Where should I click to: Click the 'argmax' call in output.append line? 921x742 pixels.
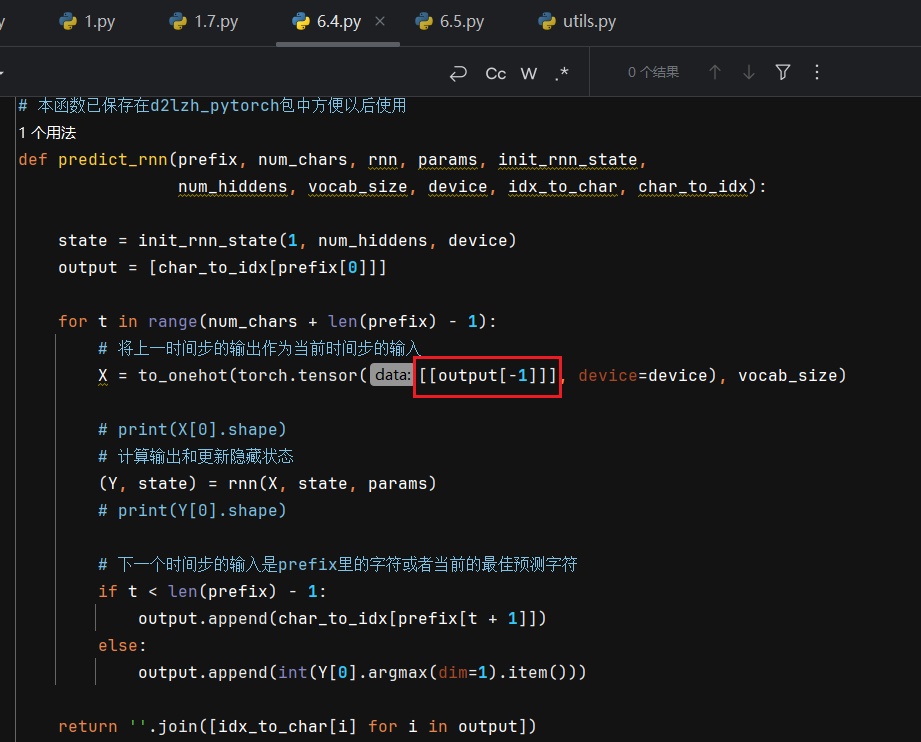coord(398,673)
